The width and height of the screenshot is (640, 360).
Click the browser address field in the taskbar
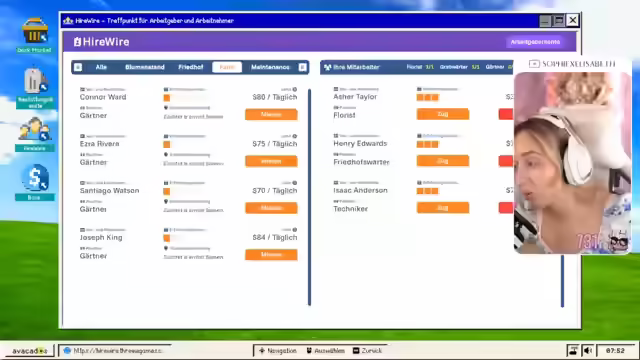coord(115,350)
